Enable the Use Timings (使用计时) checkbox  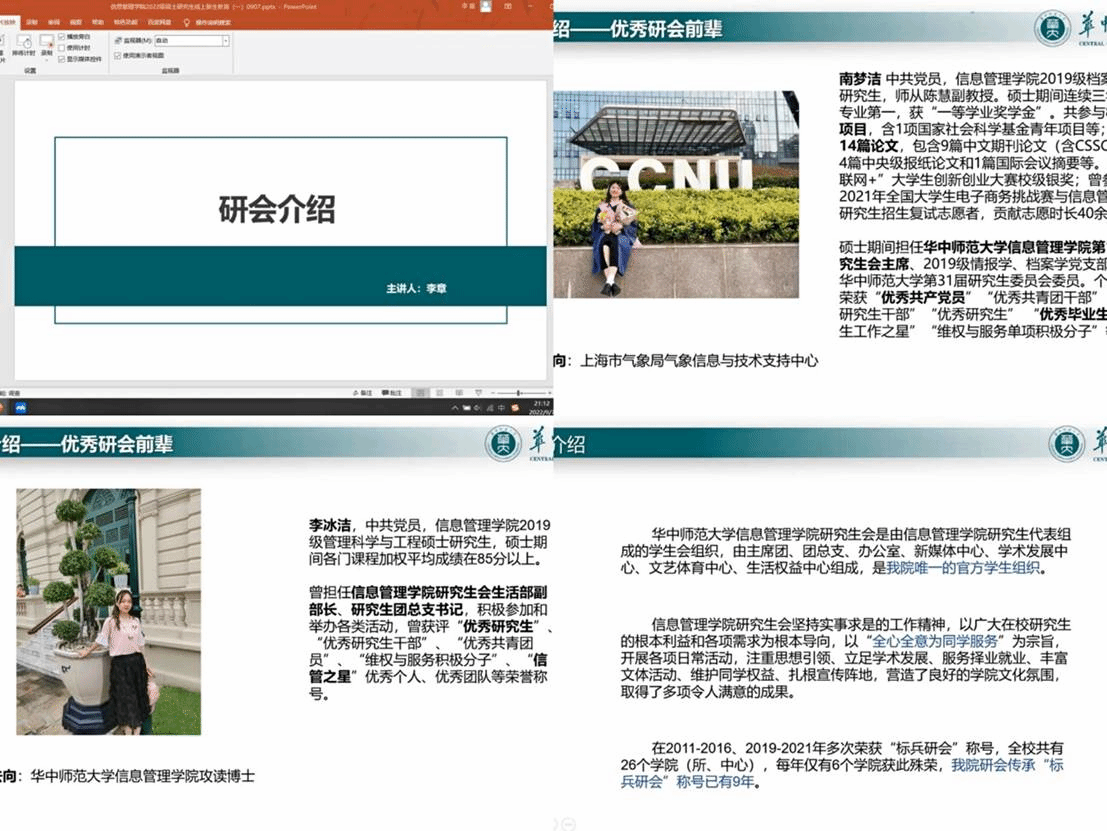(62, 48)
